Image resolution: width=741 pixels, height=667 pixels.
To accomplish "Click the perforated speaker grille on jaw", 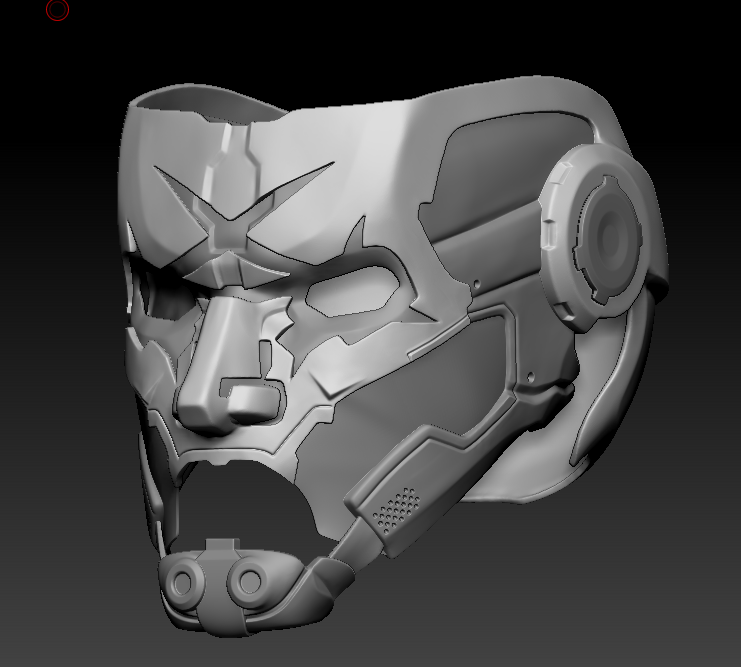I will pyautogui.click(x=398, y=507).
